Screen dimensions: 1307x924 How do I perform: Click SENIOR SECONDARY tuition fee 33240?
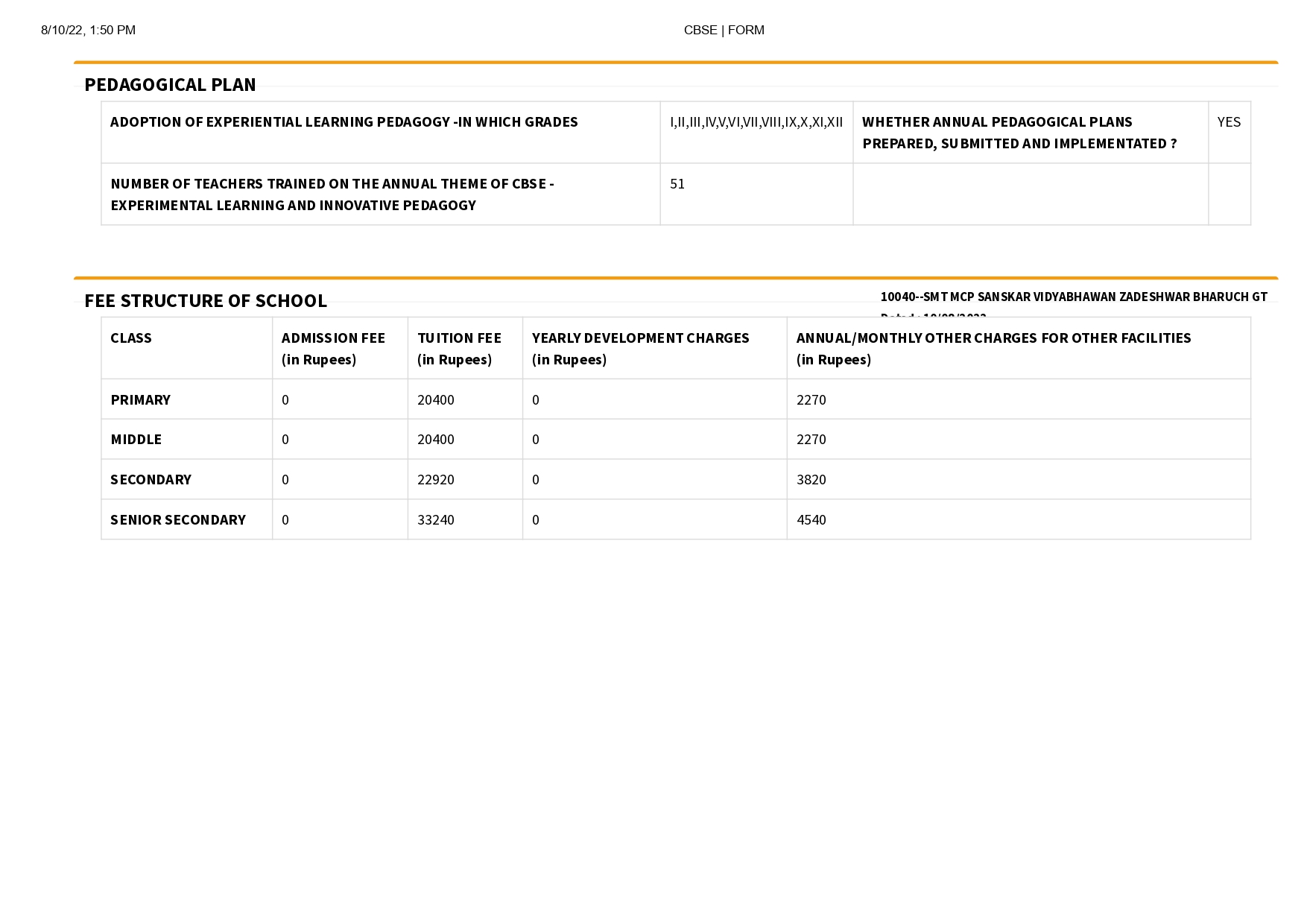[x=435, y=520]
